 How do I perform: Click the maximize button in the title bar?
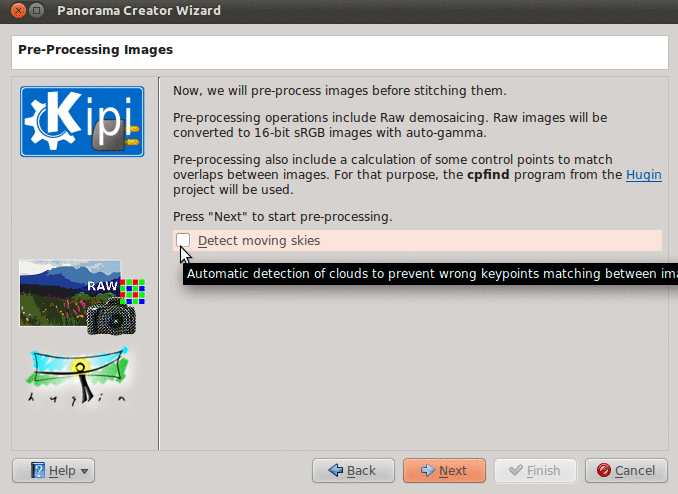(x=36, y=11)
